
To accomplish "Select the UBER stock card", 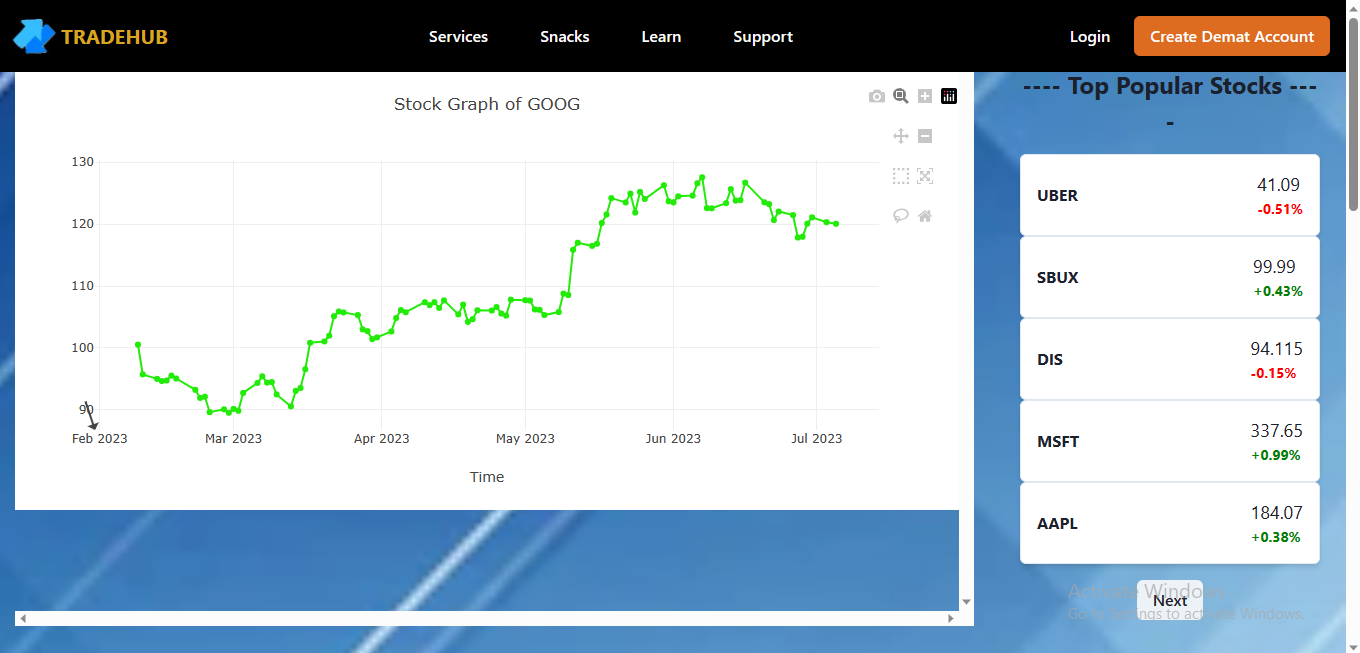I will coord(1169,195).
